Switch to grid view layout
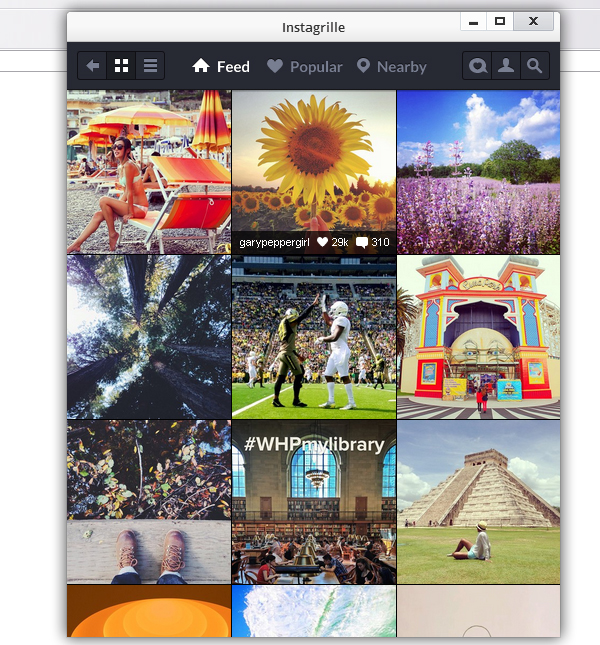Image resolution: width=600 pixels, height=645 pixels. tap(121, 65)
